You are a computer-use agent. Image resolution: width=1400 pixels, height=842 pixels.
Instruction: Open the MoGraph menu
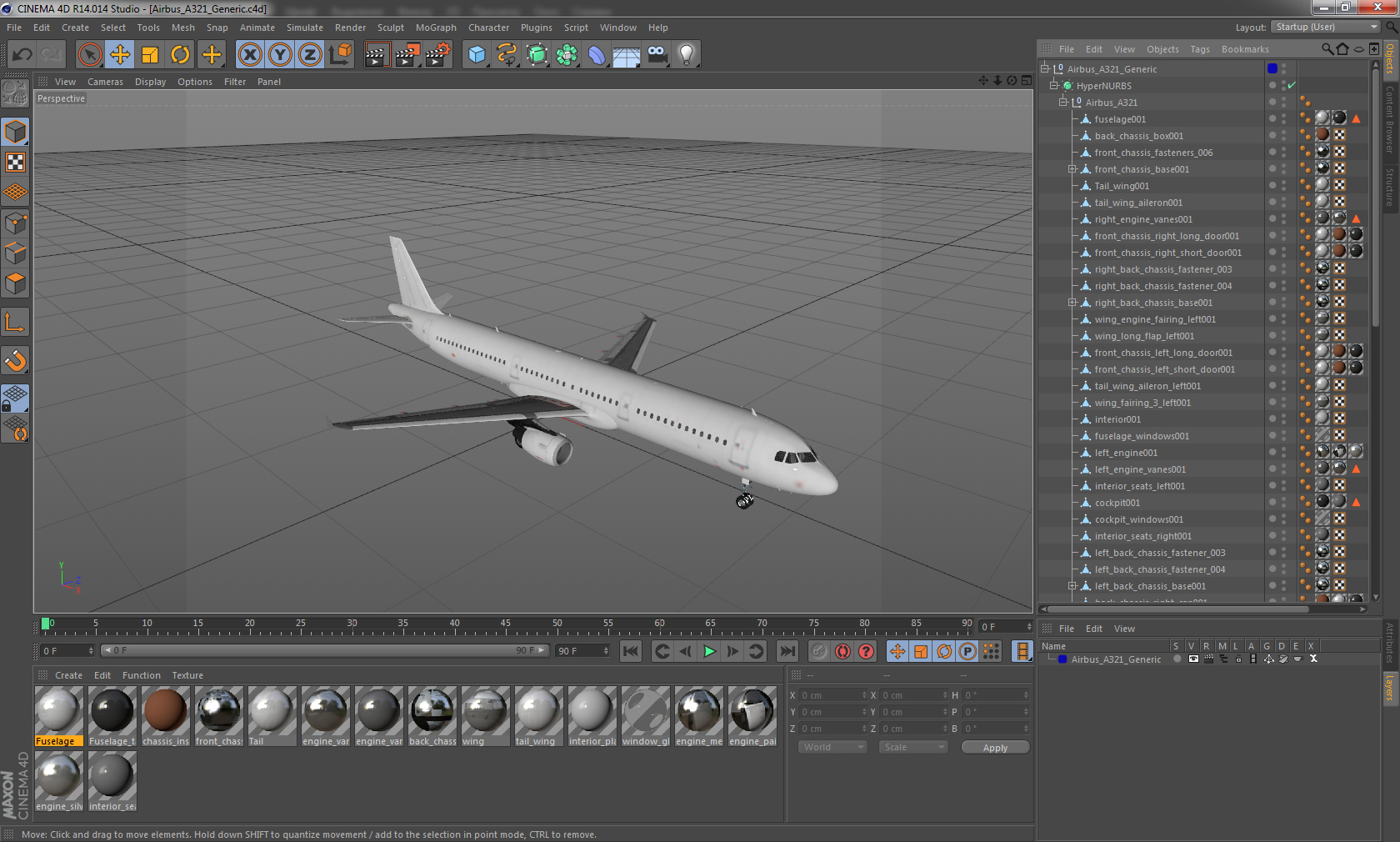(436, 28)
